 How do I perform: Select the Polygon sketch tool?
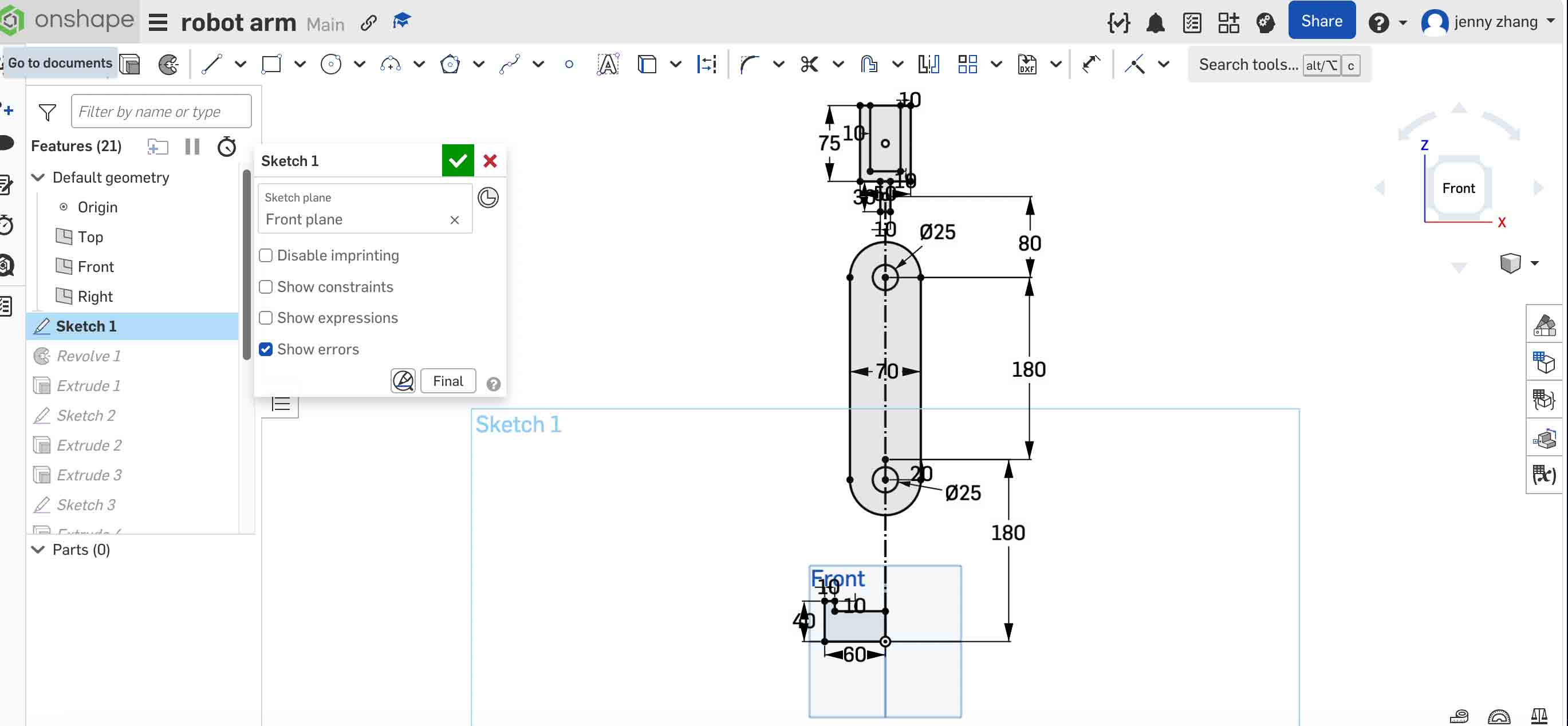(x=449, y=64)
